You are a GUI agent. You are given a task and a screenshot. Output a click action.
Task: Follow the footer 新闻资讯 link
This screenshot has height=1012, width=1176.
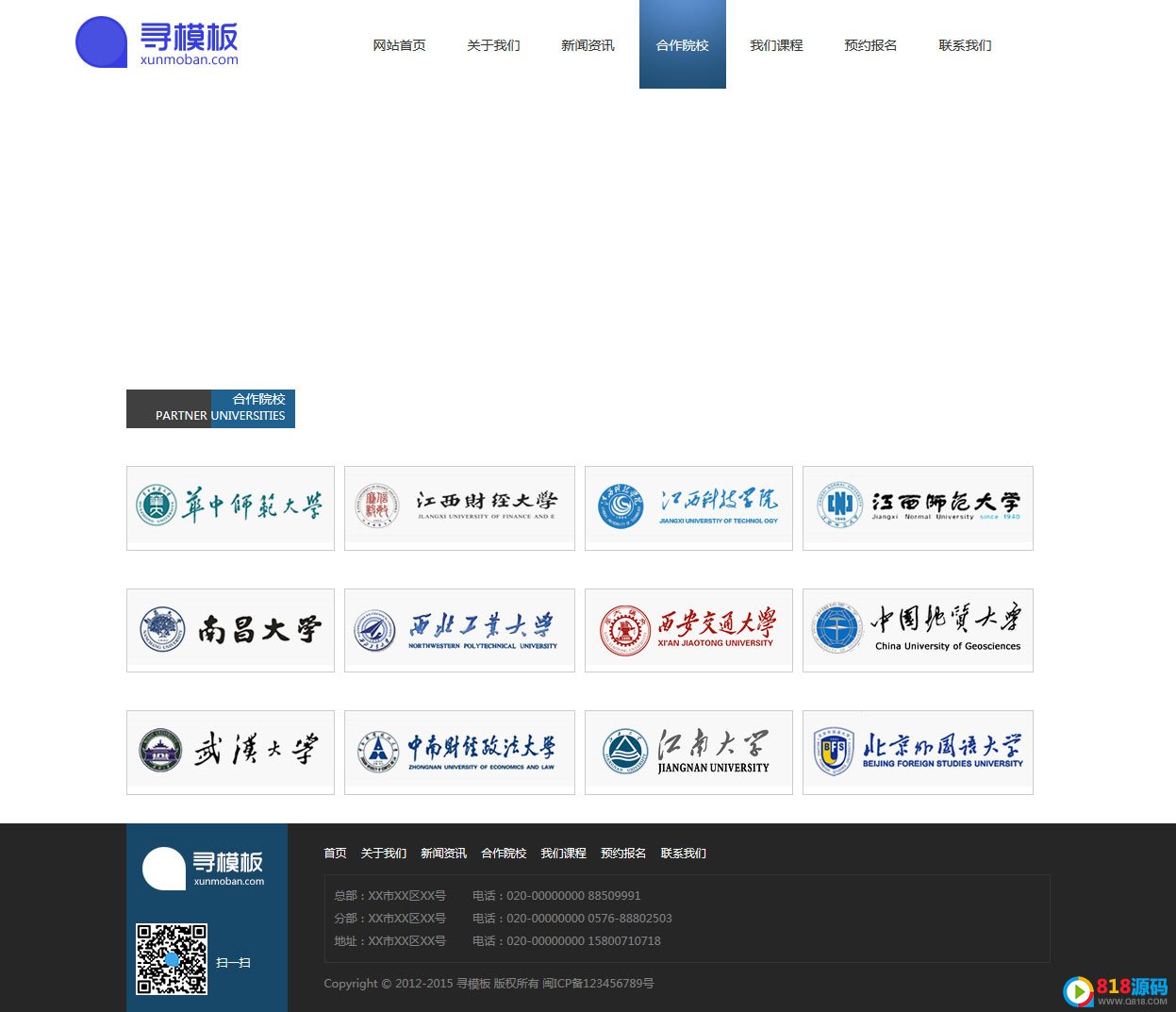[443, 854]
